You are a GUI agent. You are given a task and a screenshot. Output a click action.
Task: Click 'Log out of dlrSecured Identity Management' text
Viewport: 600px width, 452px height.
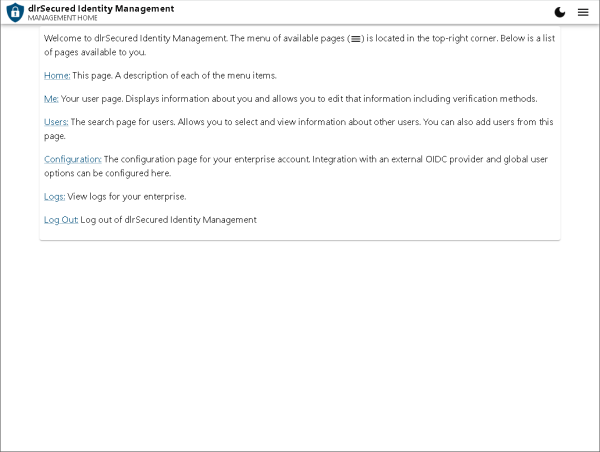[x=169, y=219]
